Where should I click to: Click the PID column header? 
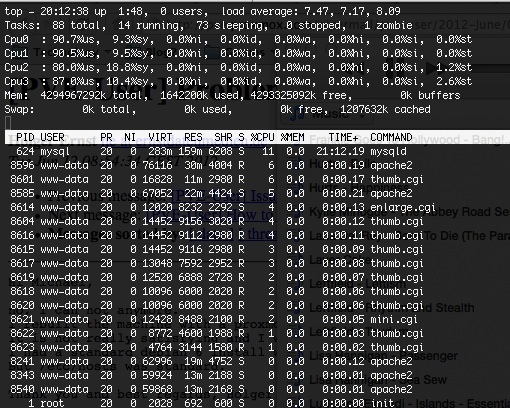[25, 137]
